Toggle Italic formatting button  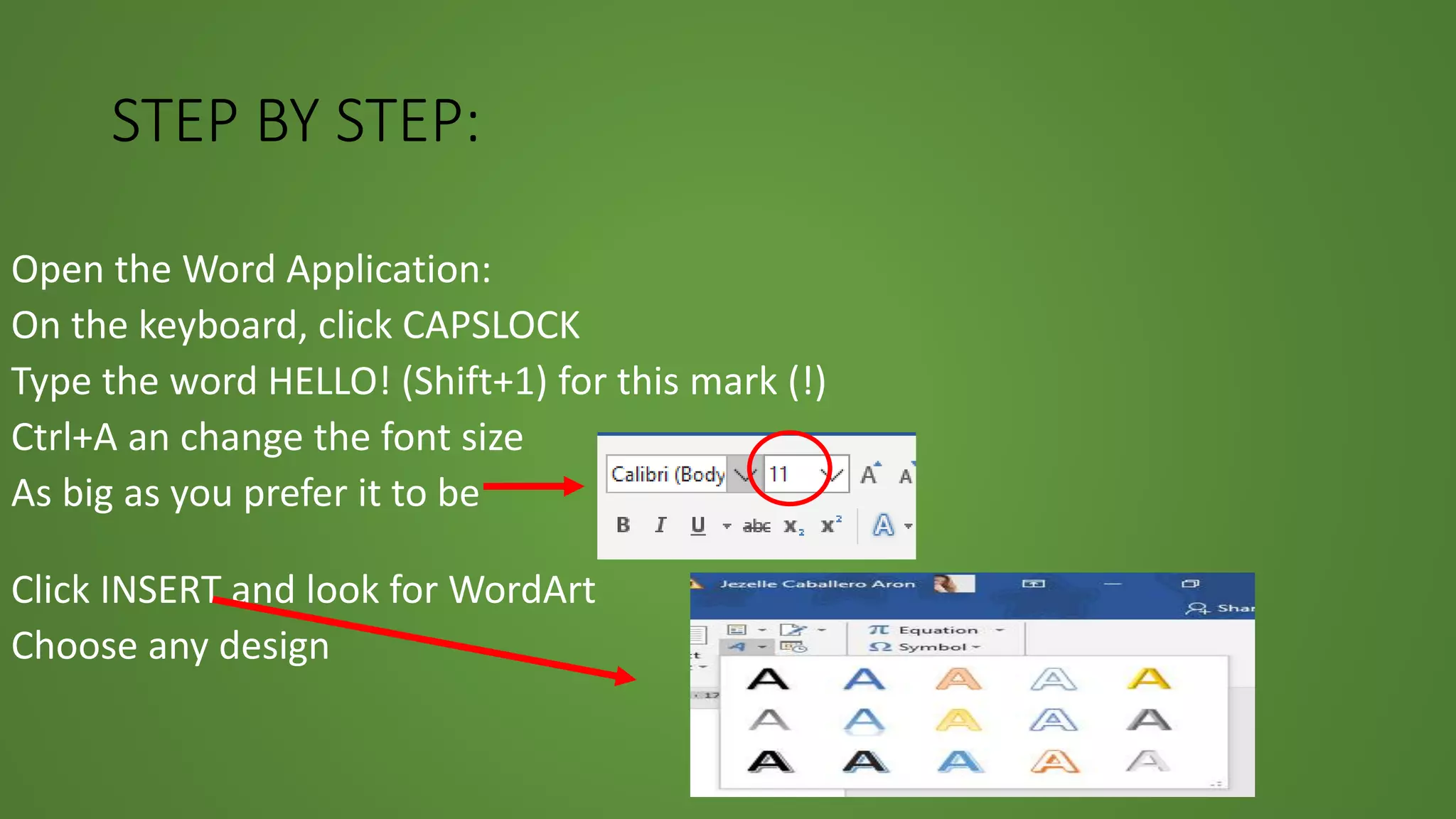(660, 525)
